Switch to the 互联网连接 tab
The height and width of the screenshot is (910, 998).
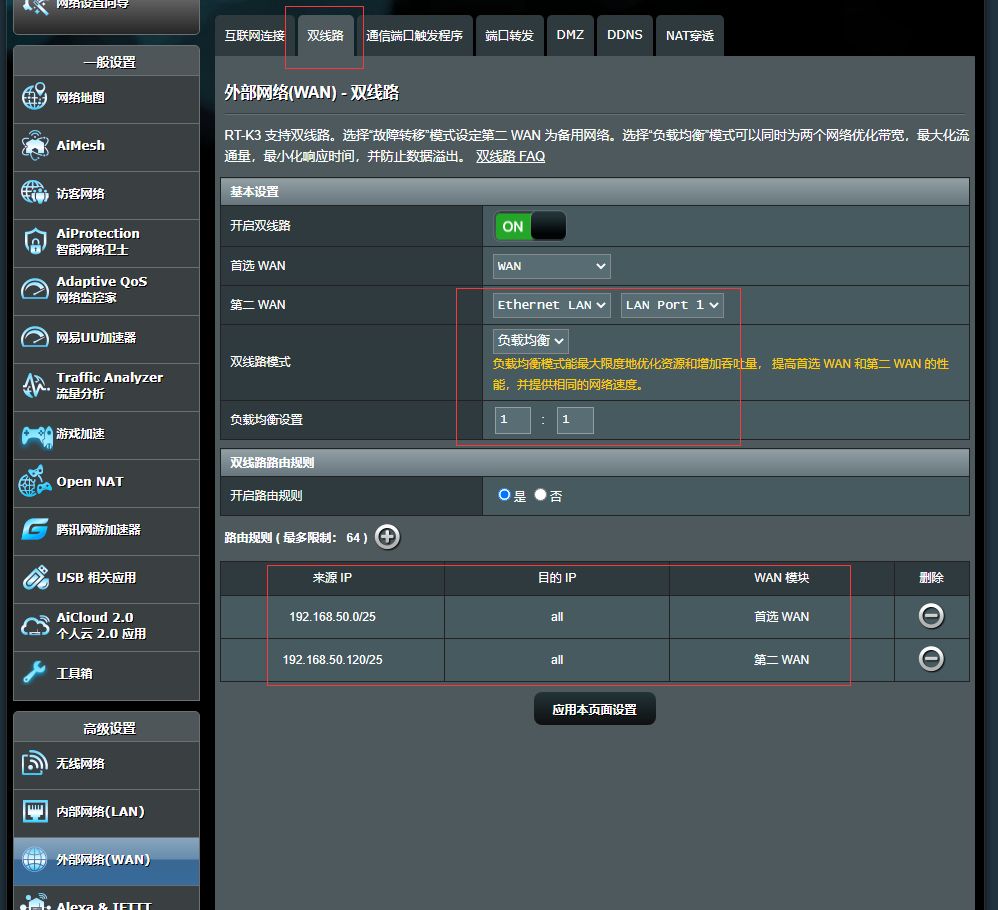[255, 36]
